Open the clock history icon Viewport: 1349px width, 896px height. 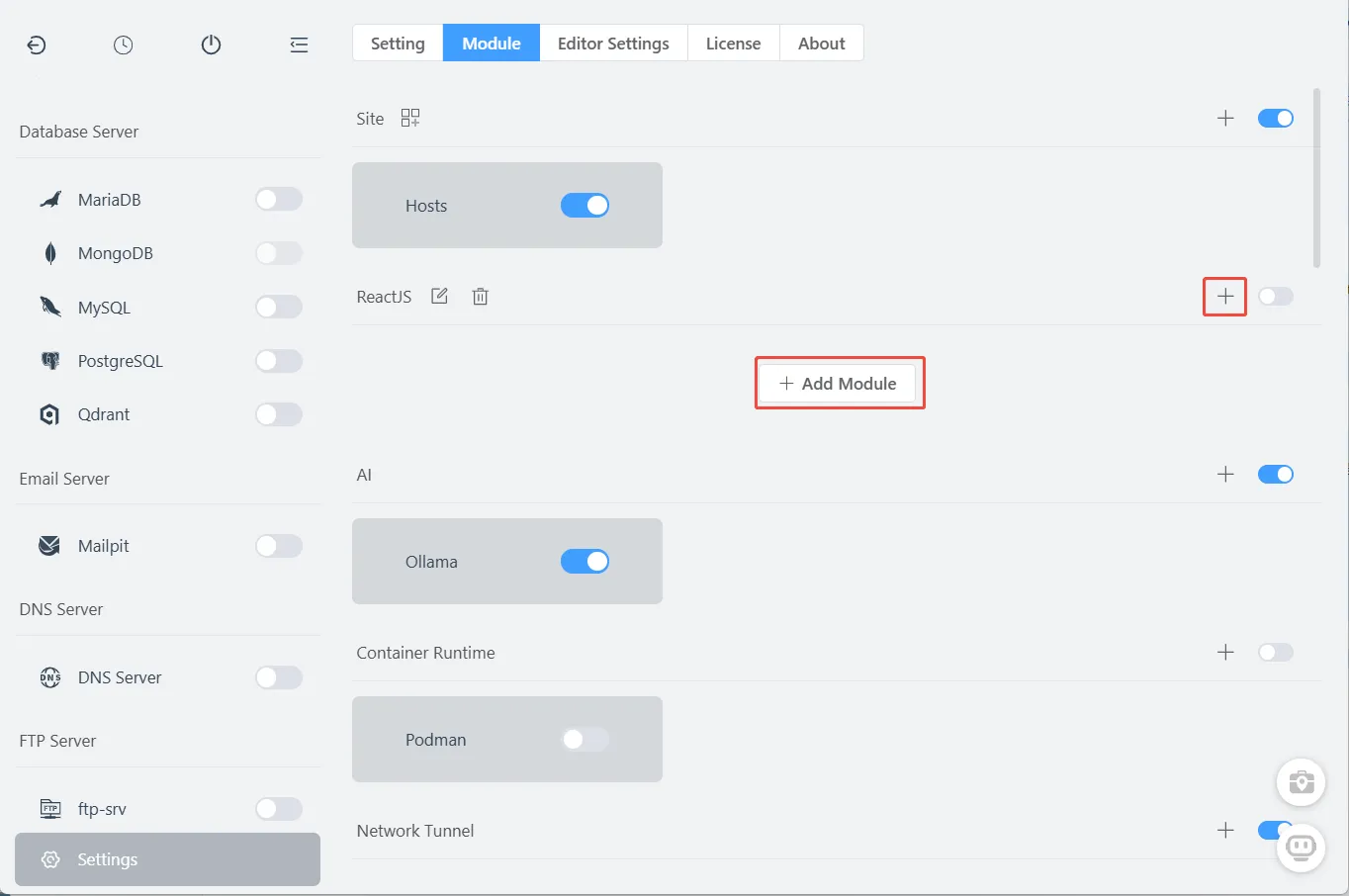[124, 45]
